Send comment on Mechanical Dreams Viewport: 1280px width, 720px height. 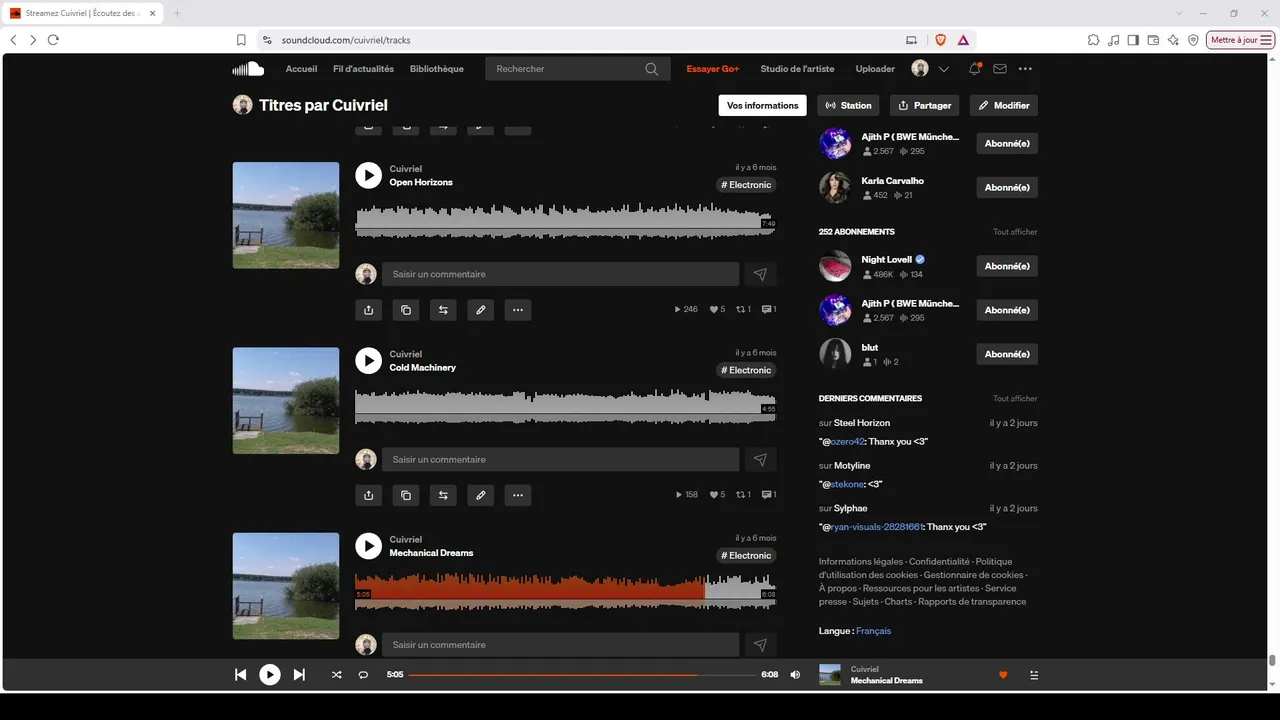point(760,645)
